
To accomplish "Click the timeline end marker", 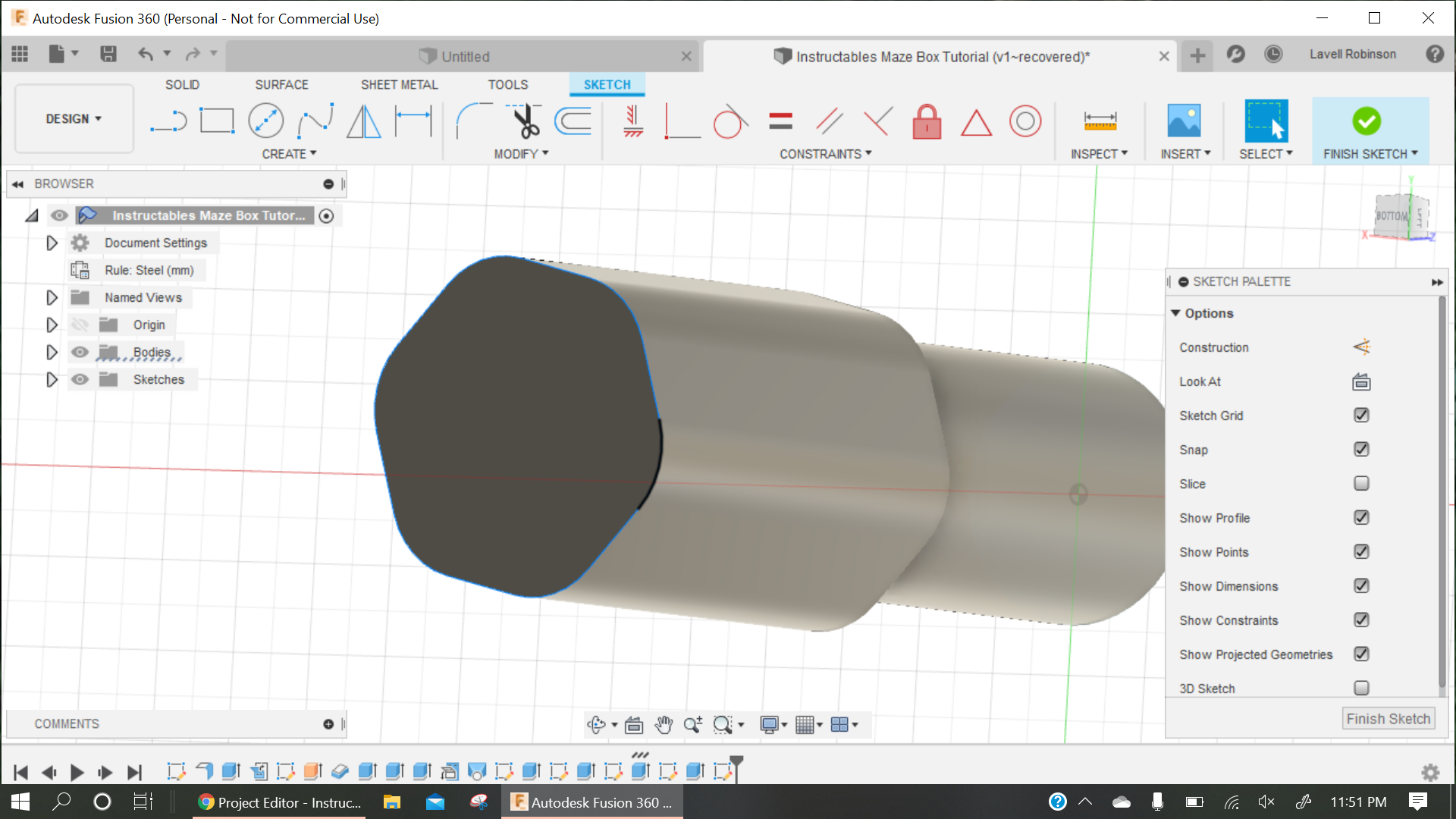I will click(x=736, y=768).
